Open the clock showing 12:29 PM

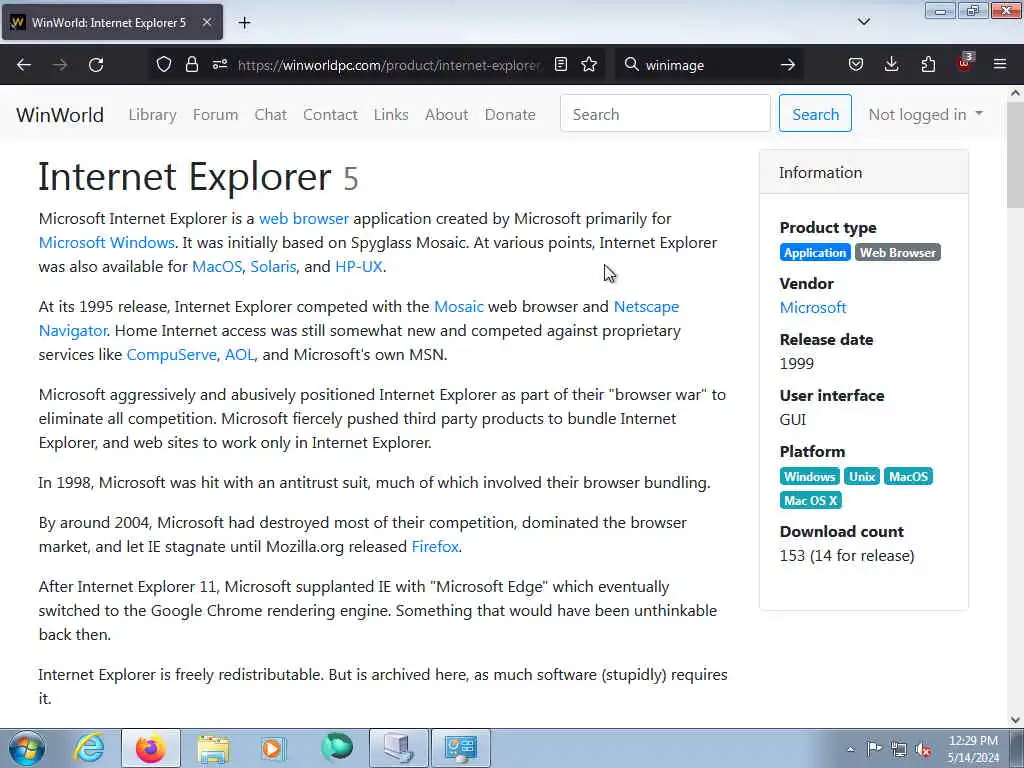click(x=973, y=749)
